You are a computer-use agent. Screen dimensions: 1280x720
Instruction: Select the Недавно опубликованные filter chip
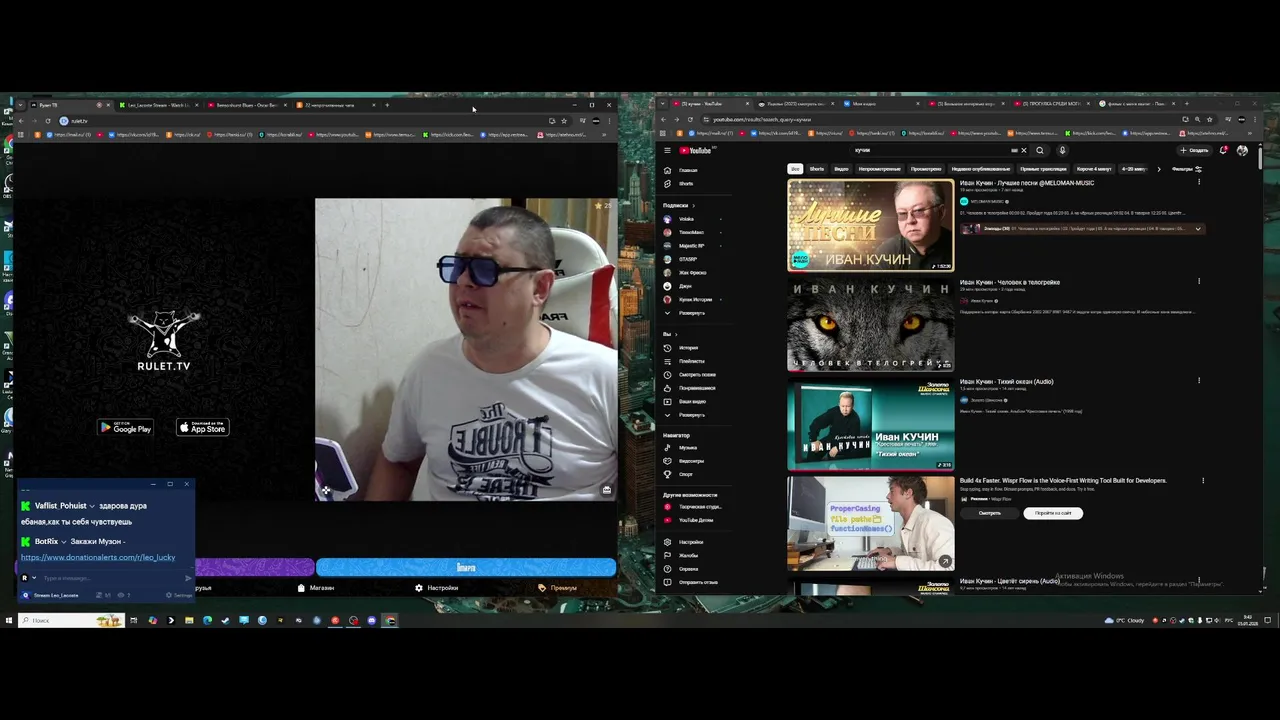(980, 169)
